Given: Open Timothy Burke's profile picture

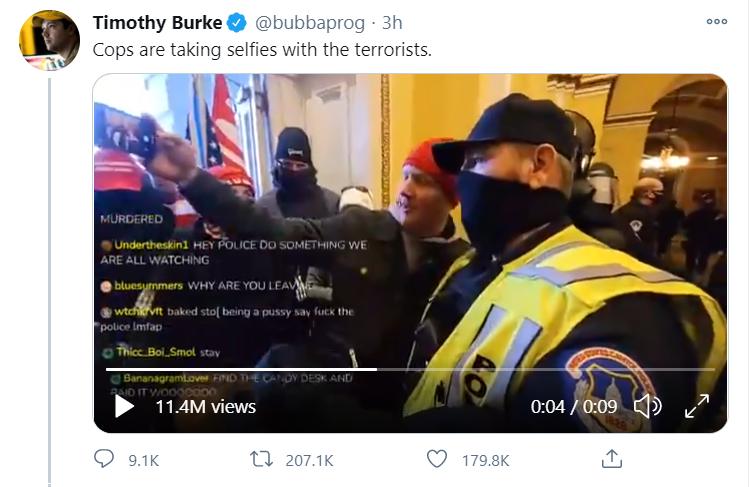Looking at the screenshot, I should click(x=49, y=40).
